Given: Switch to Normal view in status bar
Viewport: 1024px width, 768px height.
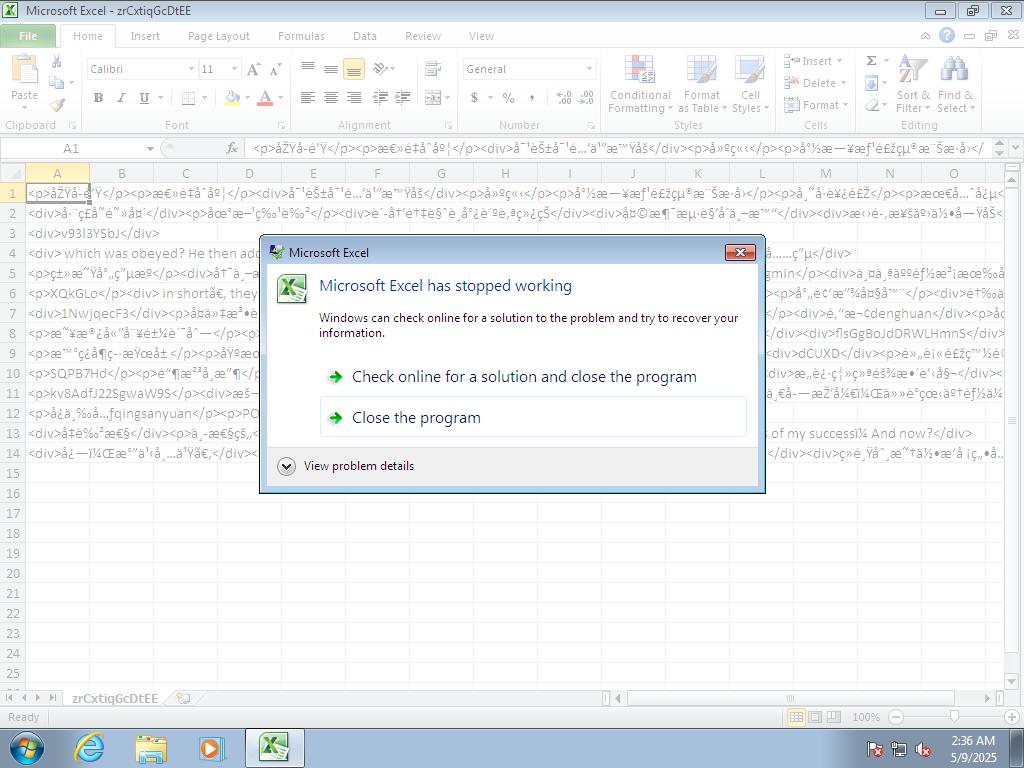Looking at the screenshot, I should coord(796,717).
